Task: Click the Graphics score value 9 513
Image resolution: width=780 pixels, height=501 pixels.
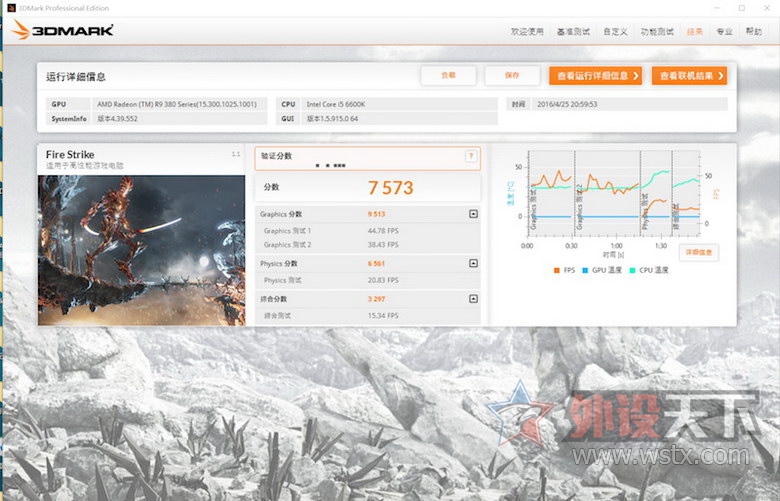Action: click(376, 214)
